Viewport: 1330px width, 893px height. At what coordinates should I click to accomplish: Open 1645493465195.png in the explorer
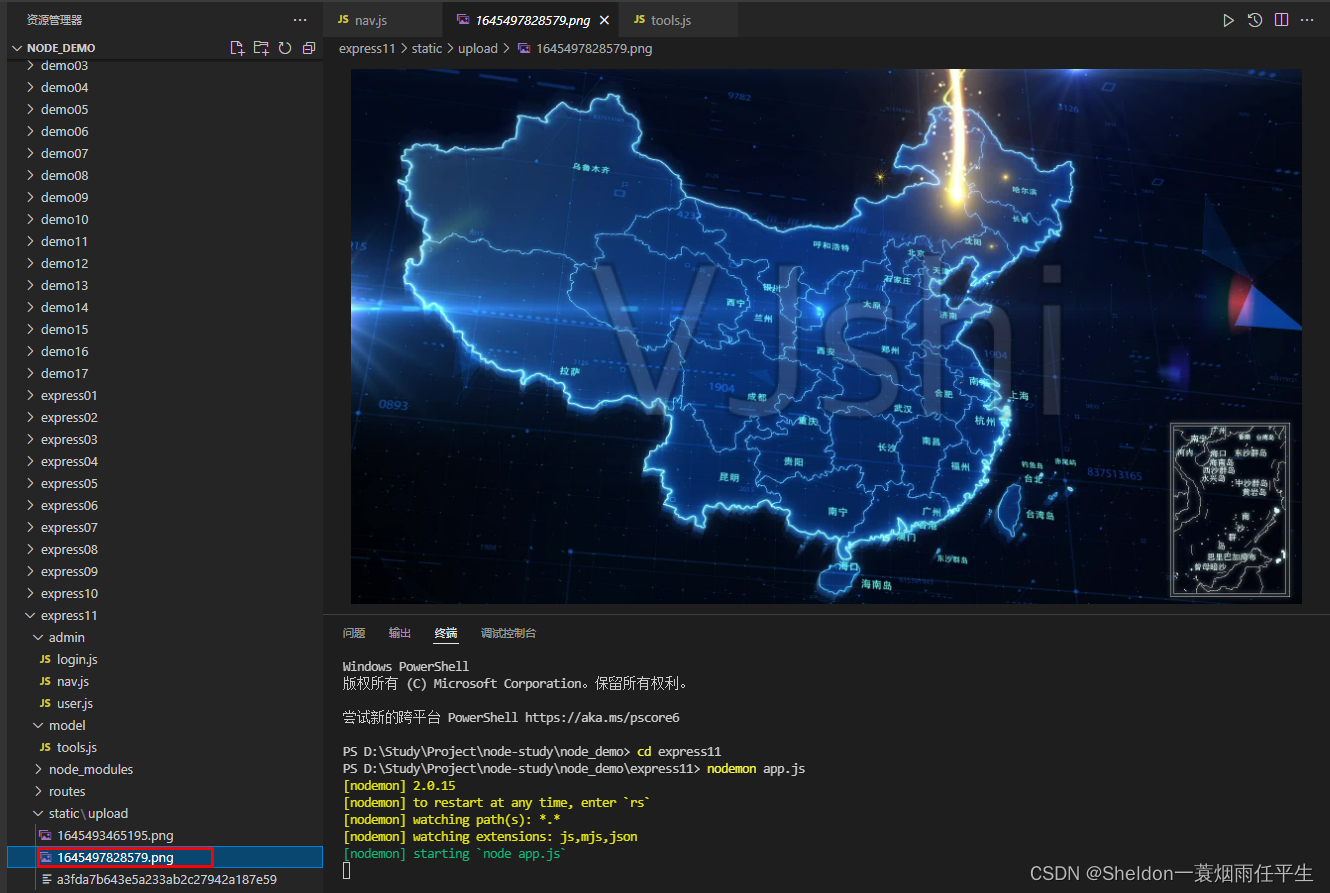(x=165, y=835)
